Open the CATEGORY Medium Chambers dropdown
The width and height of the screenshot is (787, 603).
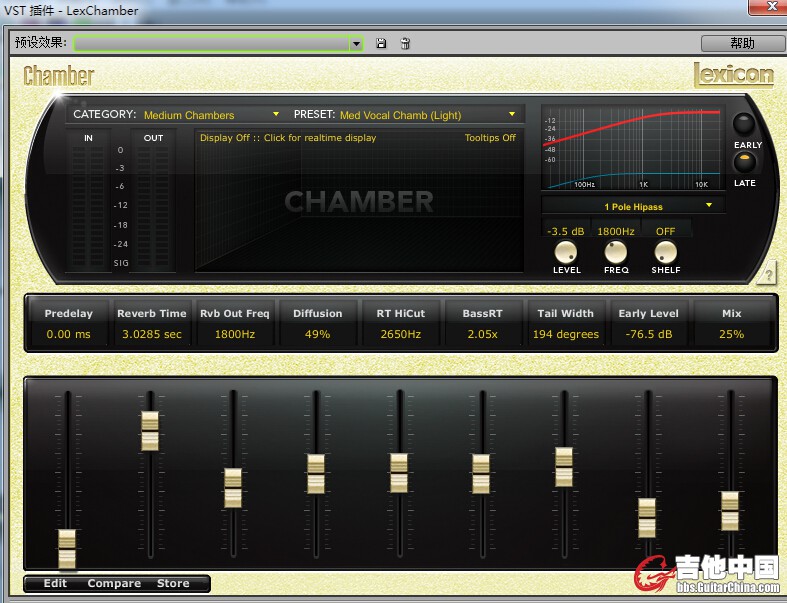[211, 115]
